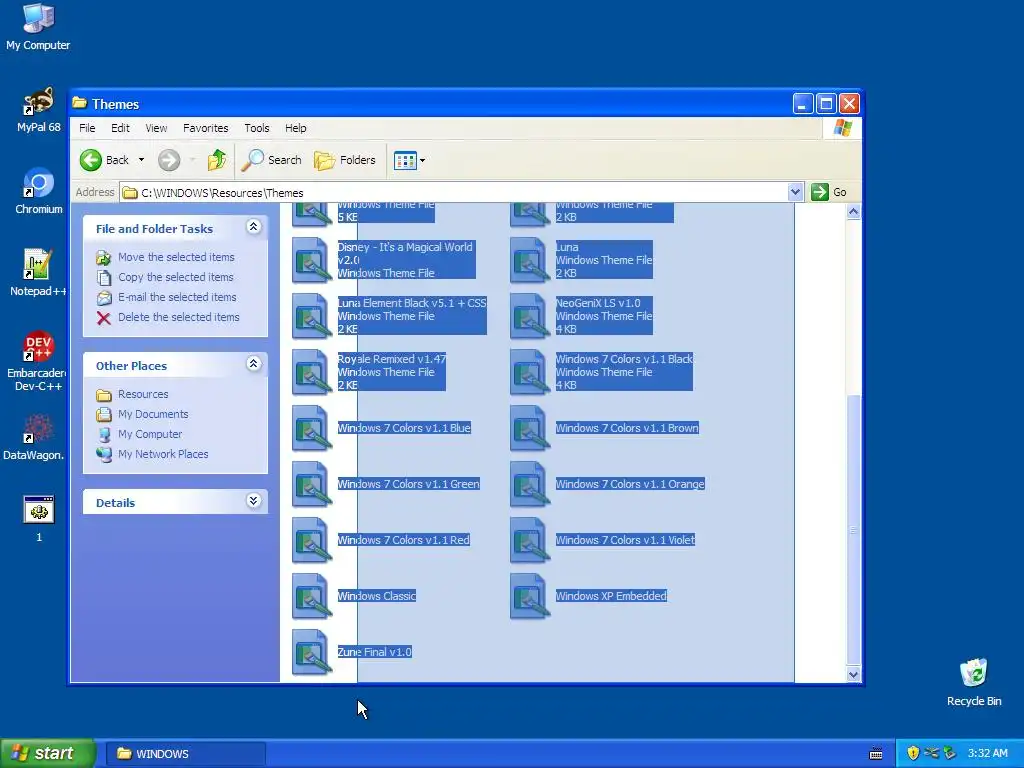Select the Luna theme file icon
This screenshot has width=1024, height=768.
(530, 260)
